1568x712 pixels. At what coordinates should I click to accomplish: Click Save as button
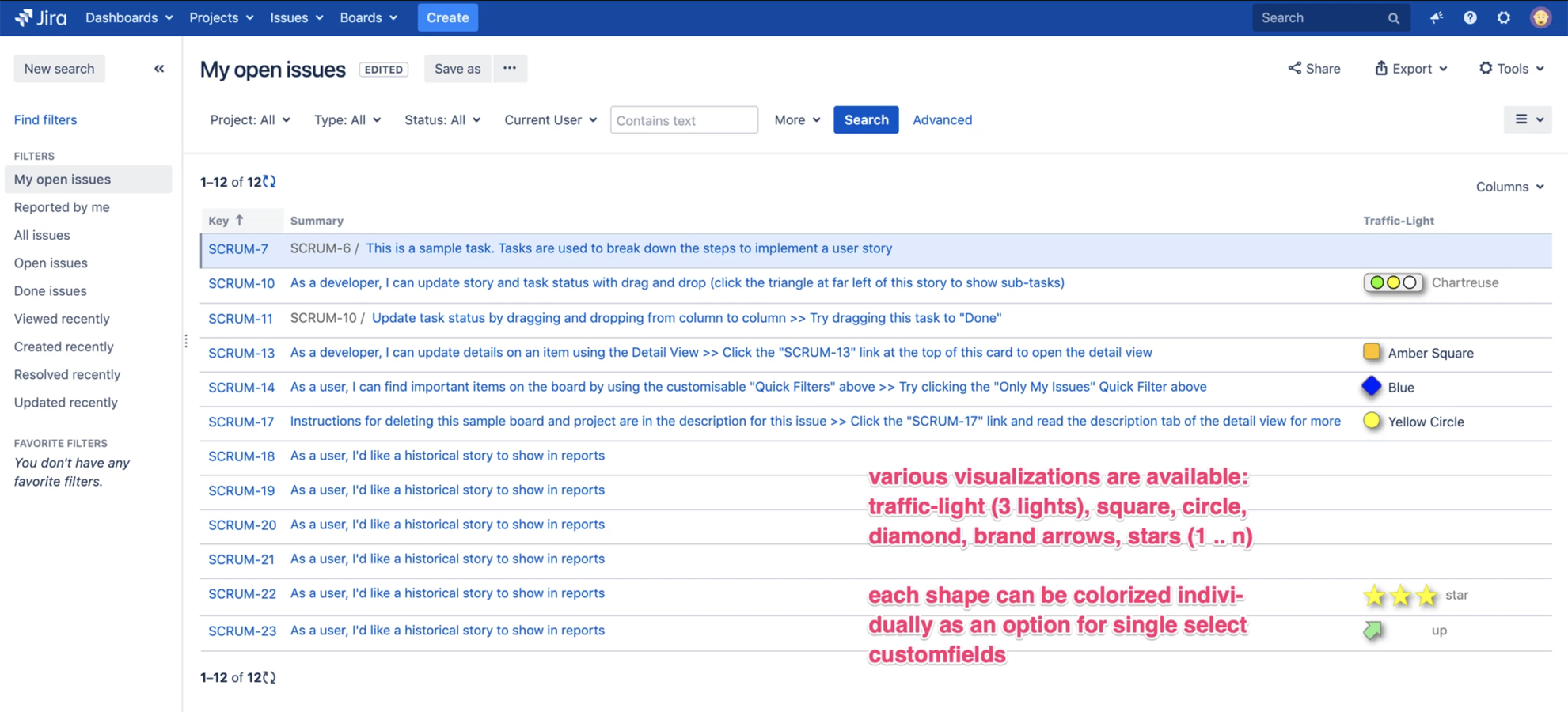tap(457, 69)
